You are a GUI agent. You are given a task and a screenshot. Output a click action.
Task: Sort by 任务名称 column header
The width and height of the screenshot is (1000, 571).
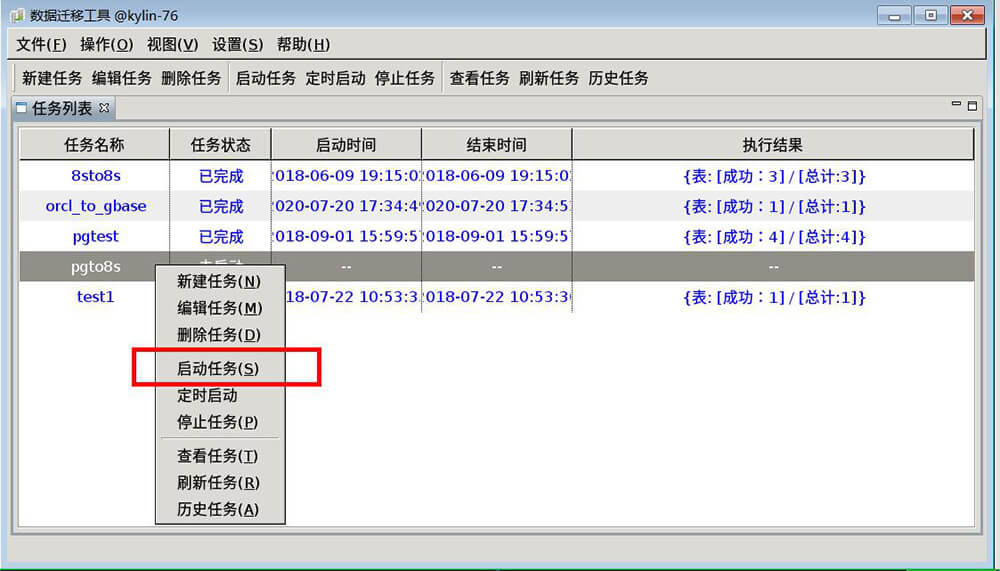click(x=94, y=144)
